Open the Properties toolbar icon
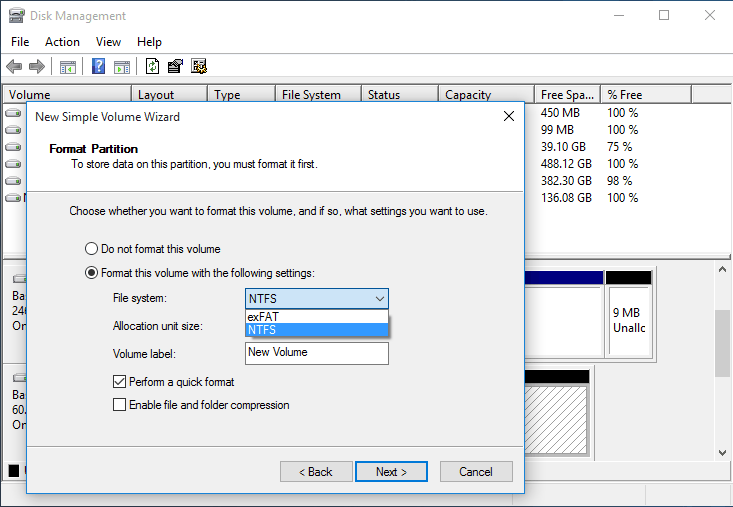Viewport: 733px width, 507px height. click(175, 66)
